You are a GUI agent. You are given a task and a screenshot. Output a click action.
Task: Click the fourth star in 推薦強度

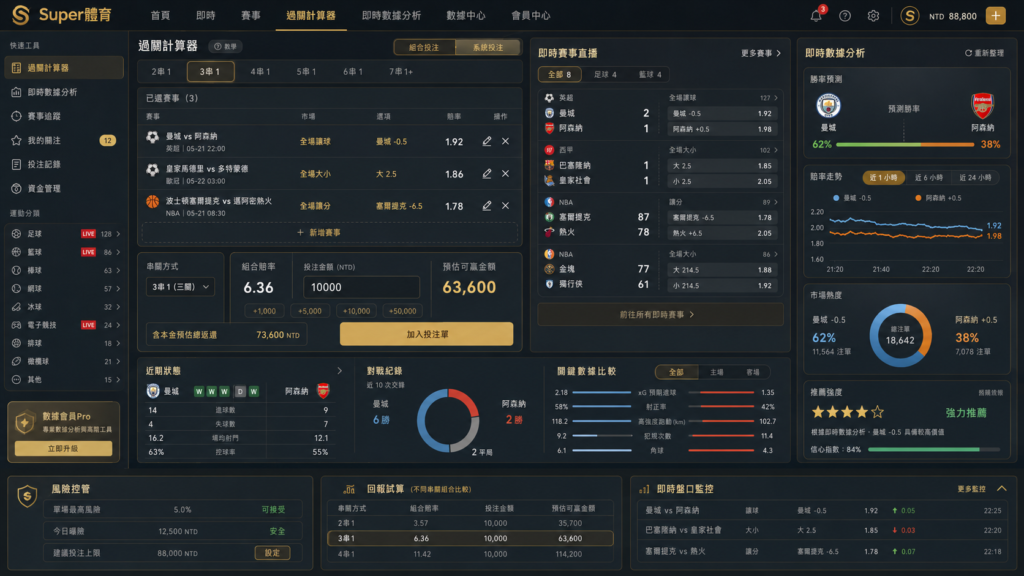(862, 412)
